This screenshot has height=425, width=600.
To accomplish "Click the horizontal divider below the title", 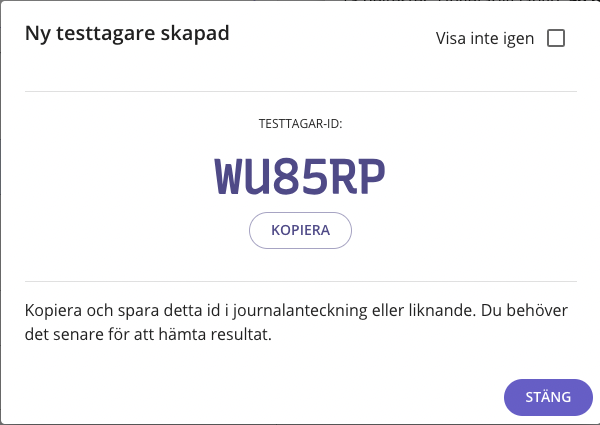I will 301,91.
